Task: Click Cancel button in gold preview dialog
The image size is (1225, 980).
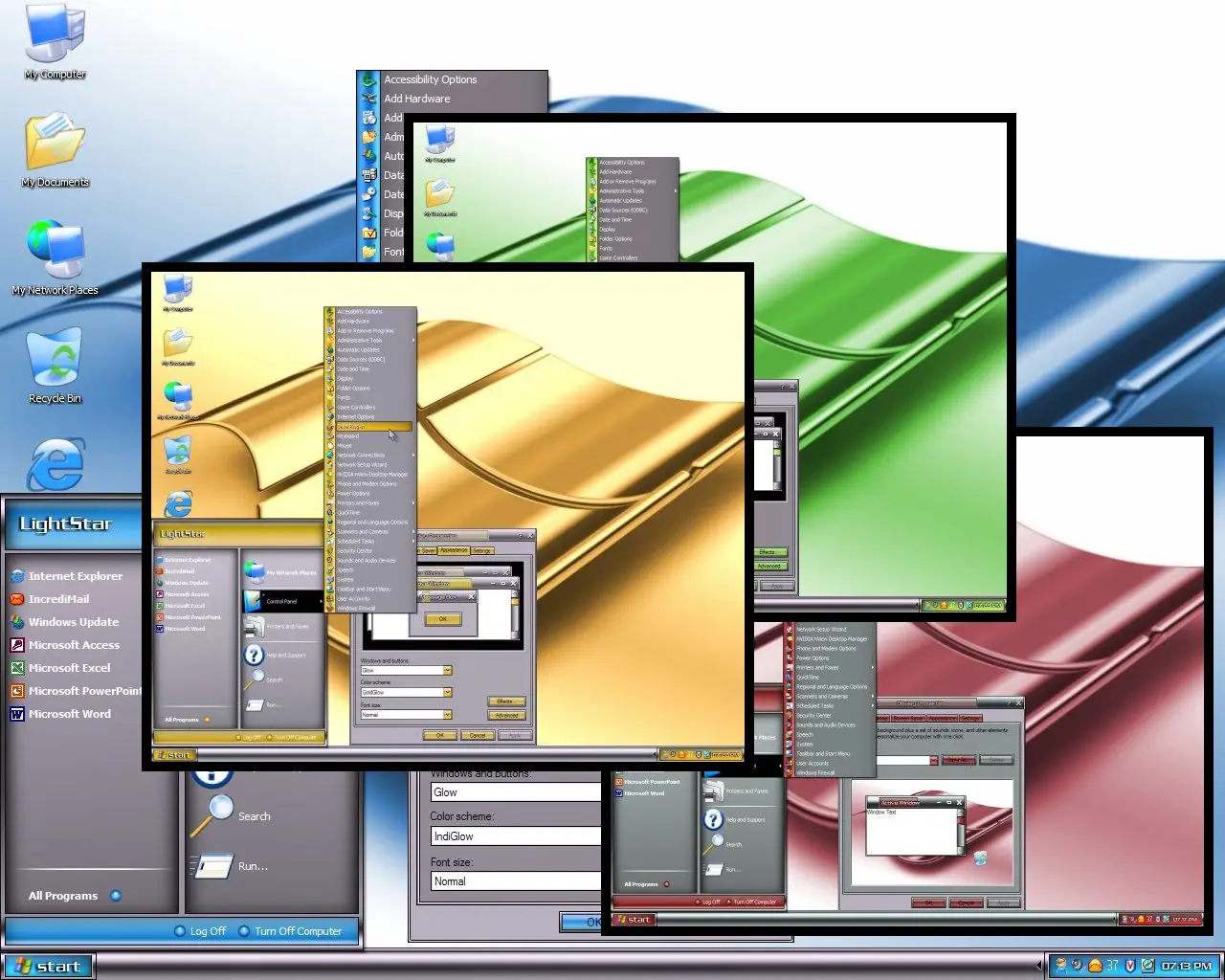Action: pyautogui.click(x=477, y=735)
